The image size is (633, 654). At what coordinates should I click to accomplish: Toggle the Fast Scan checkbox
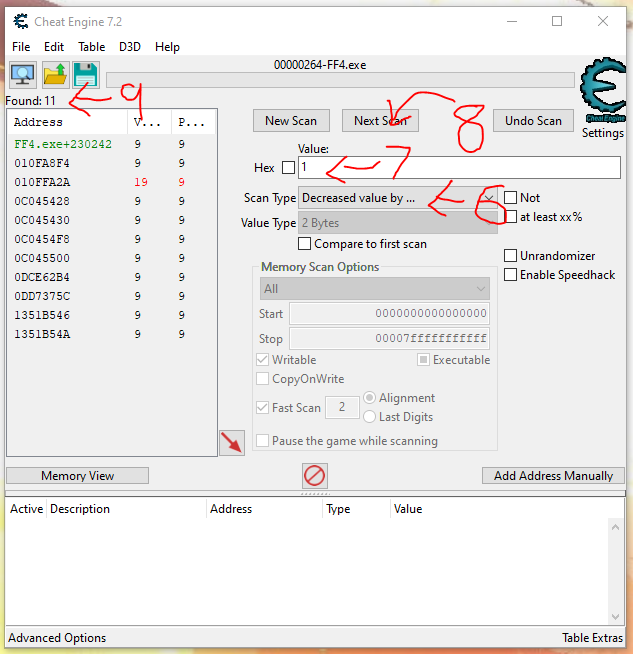[262, 407]
